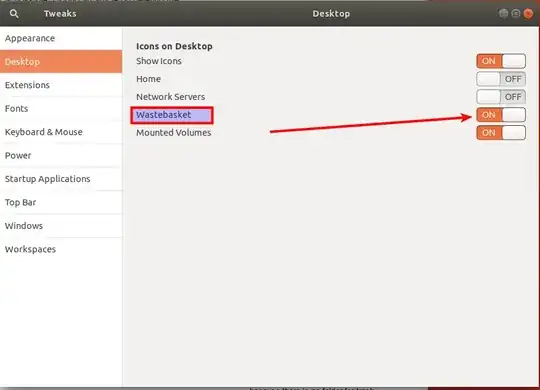Open search with the magnifier icon
The image size is (540, 390).
14,13
